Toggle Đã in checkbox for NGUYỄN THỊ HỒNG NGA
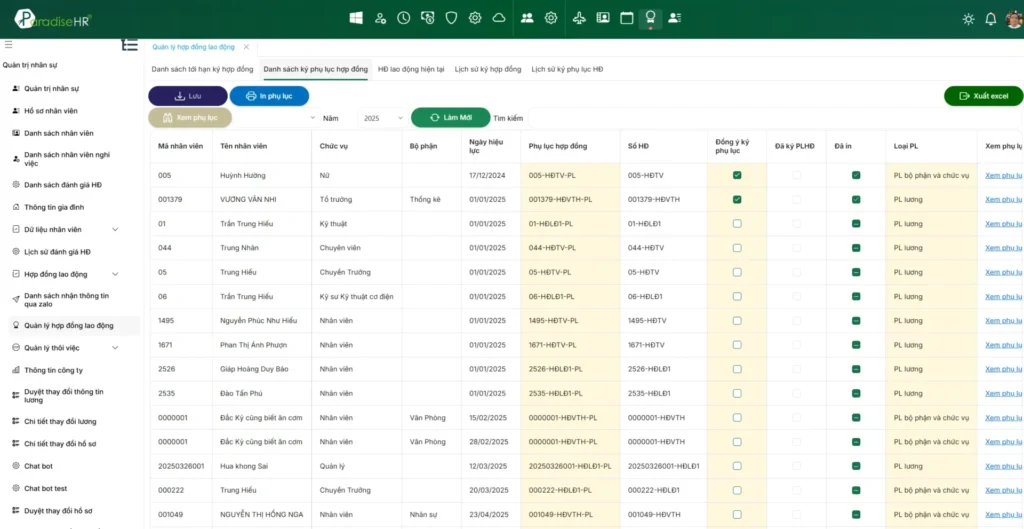This screenshot has width=1024, height=529. coord(856,515)
